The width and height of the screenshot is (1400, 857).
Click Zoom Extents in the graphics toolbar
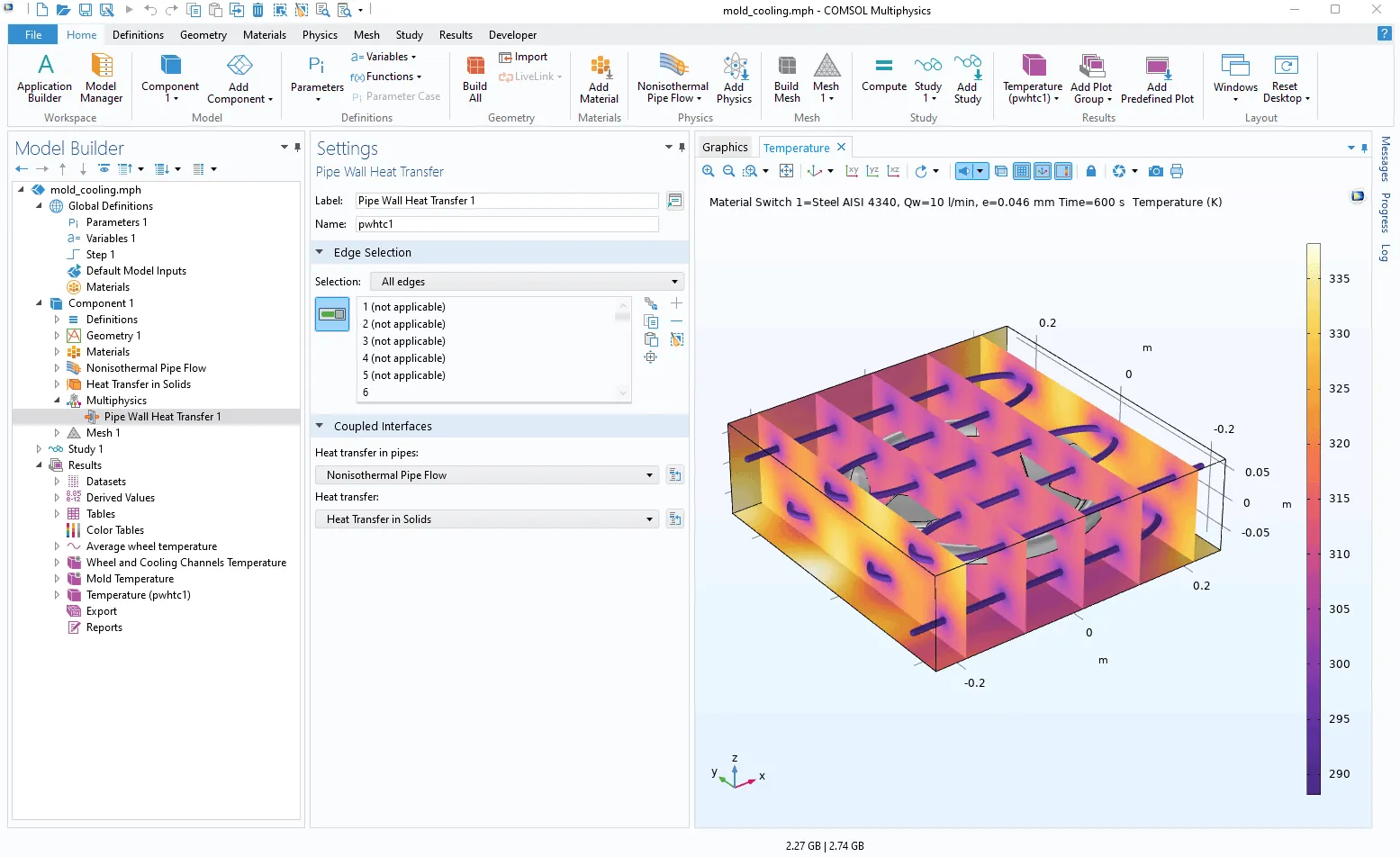[x=786, y=171]
